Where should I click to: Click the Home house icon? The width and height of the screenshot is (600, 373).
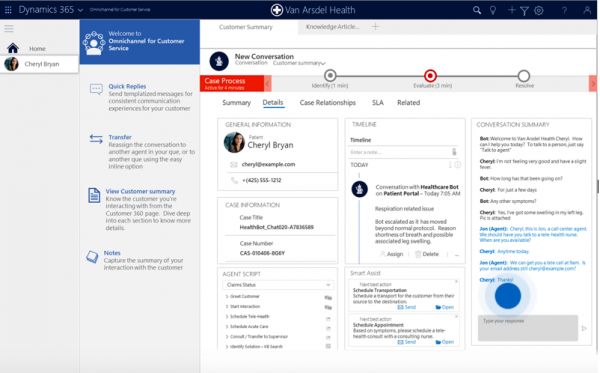[x=13, y=48]
